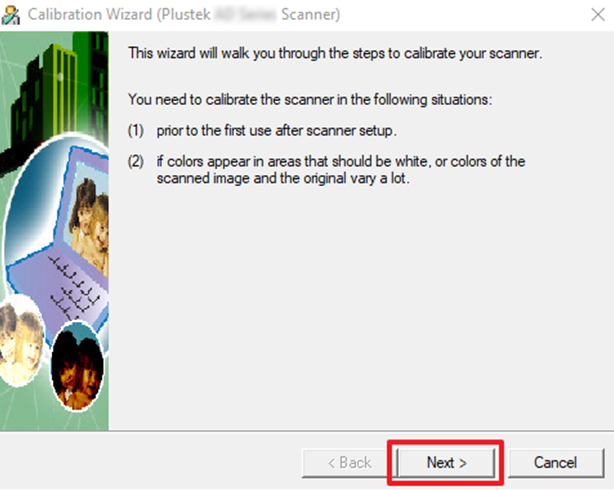Click the grayed-out < Back button
Image resolution: width=614 pixels, height=490 pixels.
click(x=349, y=463)
